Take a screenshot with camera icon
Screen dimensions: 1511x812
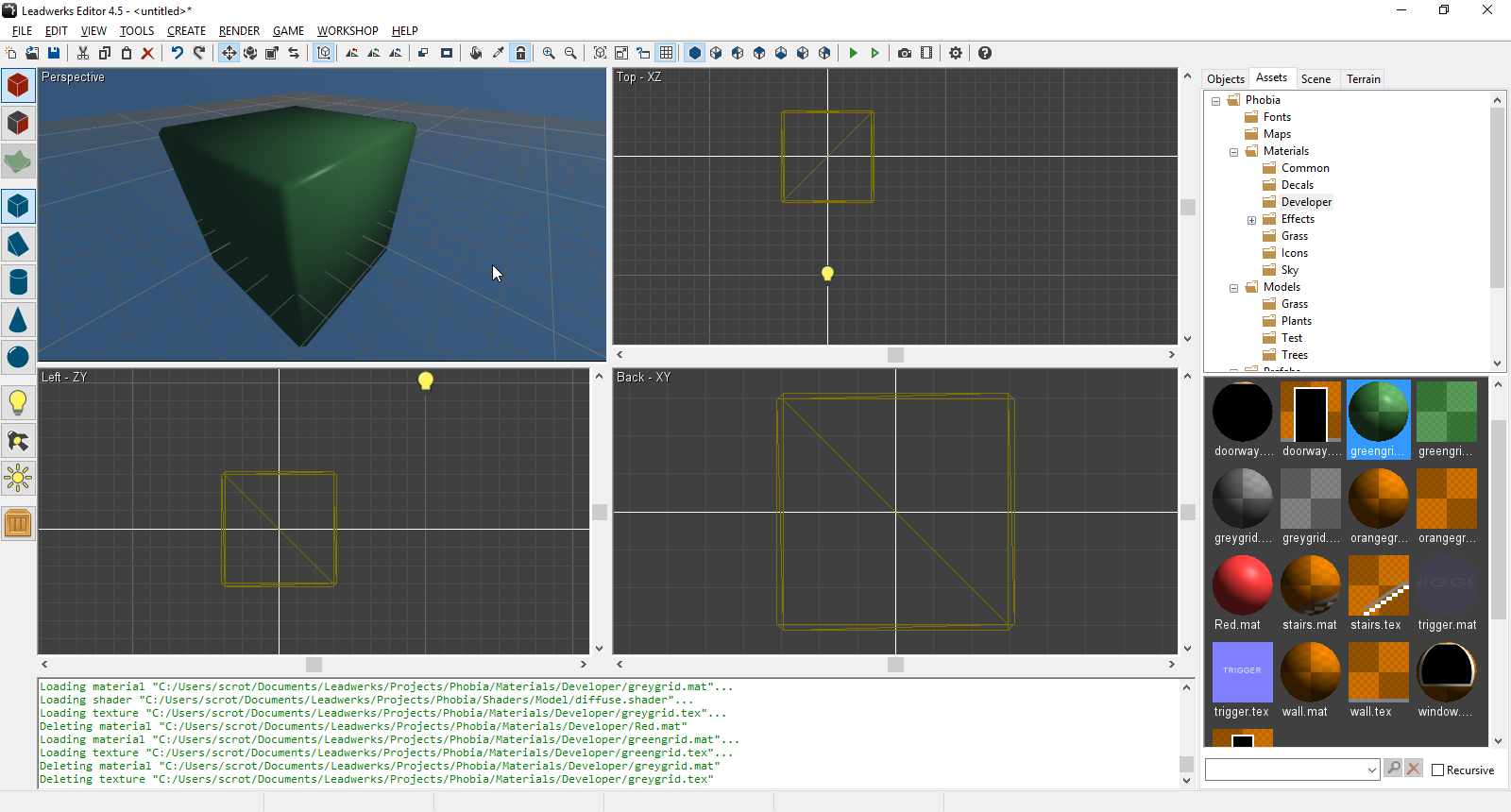click(x=905, y=53)
